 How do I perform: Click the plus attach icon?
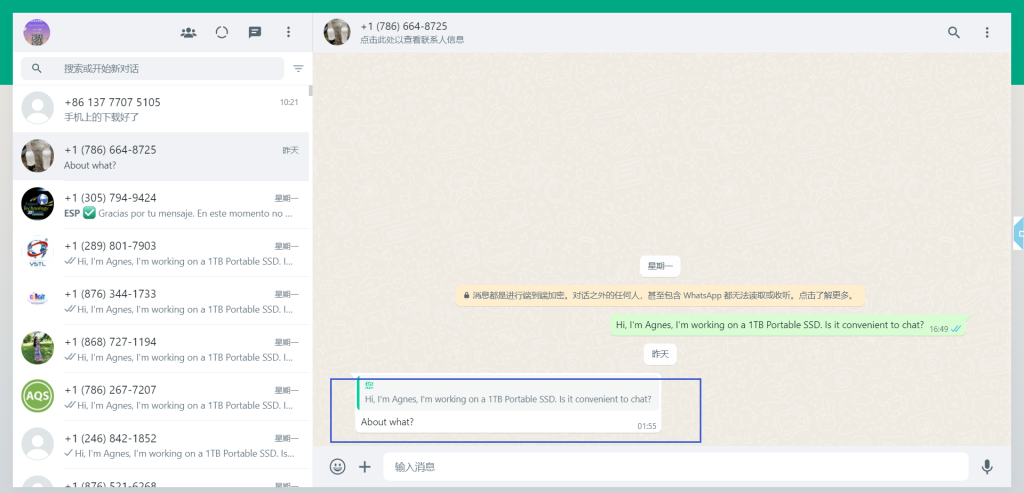365,466
